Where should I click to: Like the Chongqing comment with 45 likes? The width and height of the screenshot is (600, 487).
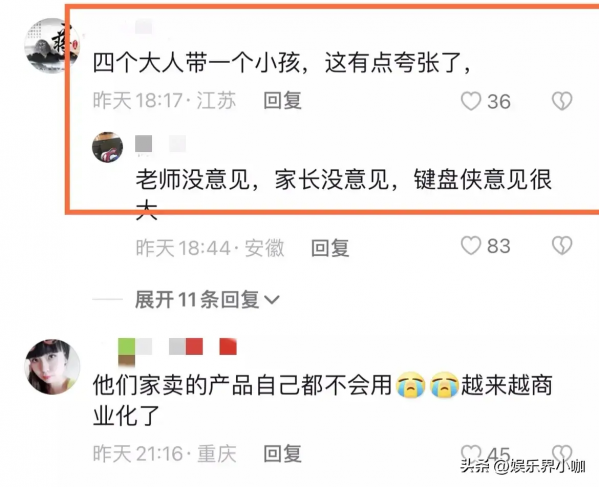[x=471, y=453]
